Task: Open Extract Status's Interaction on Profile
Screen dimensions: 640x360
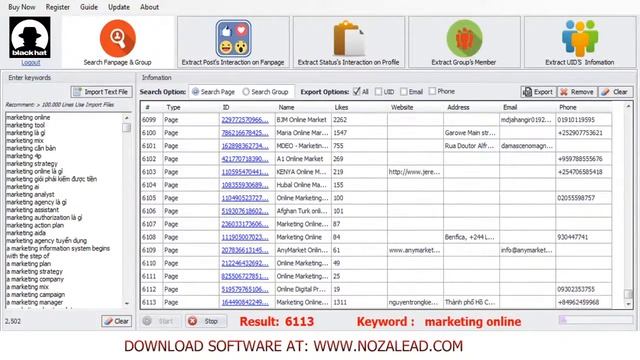Action: pos(349,42)
